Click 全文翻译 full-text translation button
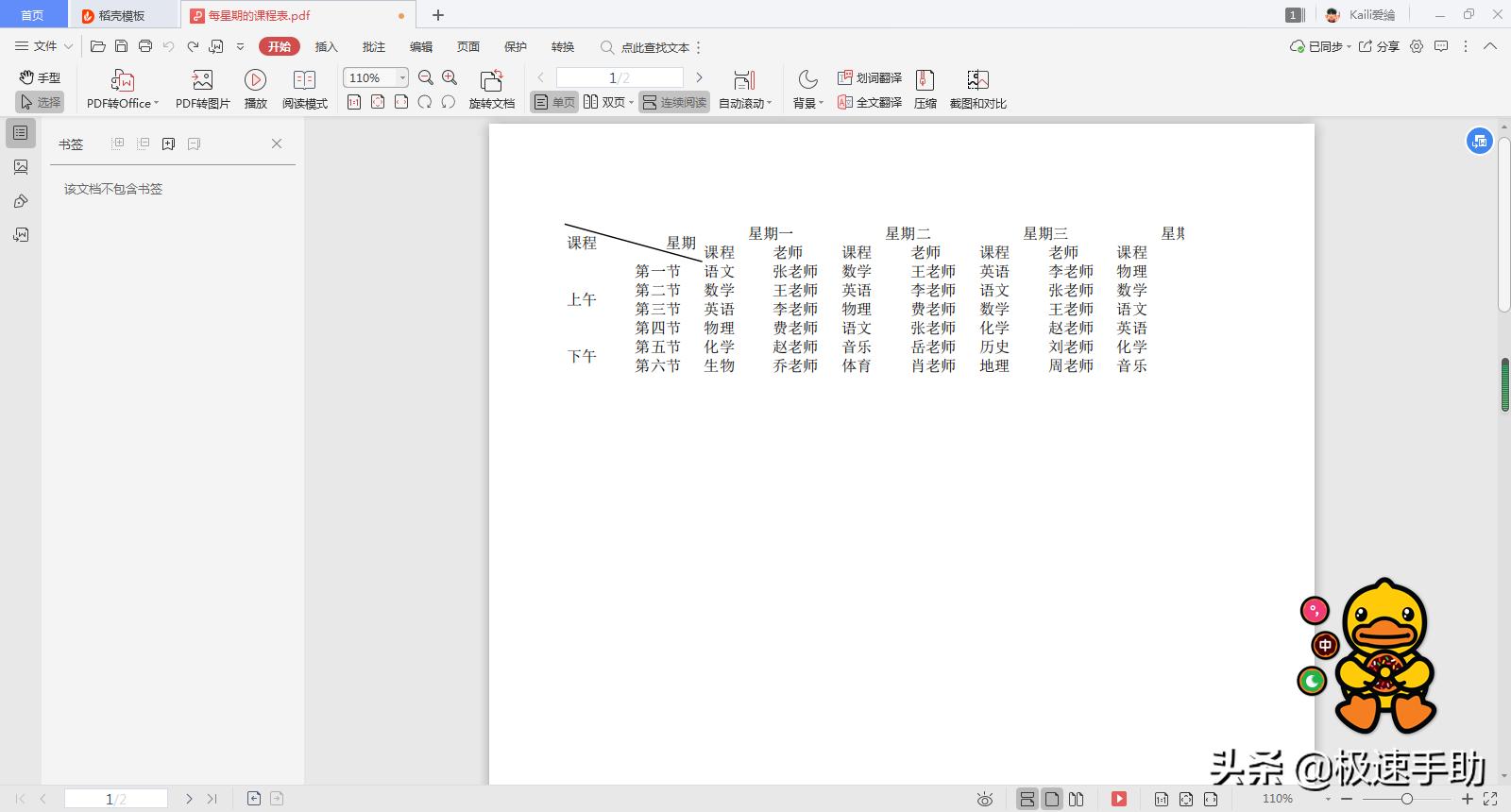The width and height of the screenshot is (1511, 812). click(870, 102)
